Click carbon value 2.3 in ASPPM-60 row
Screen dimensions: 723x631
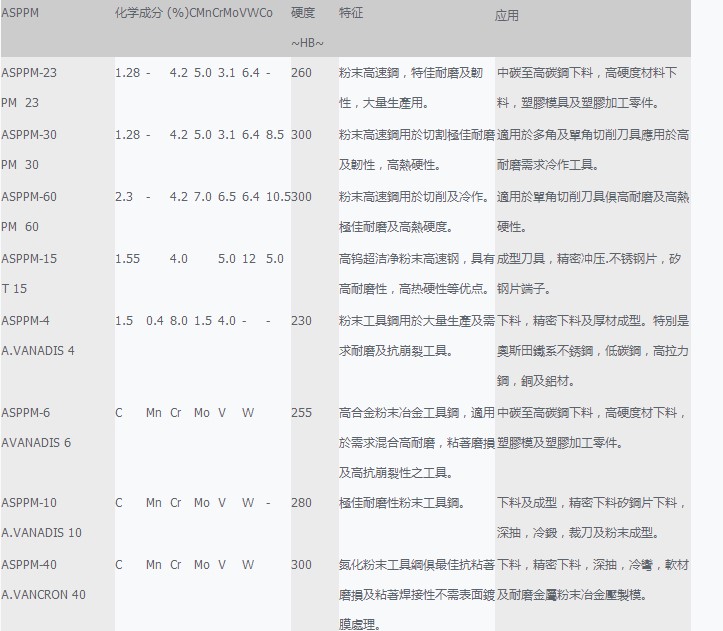click(124, 197)
